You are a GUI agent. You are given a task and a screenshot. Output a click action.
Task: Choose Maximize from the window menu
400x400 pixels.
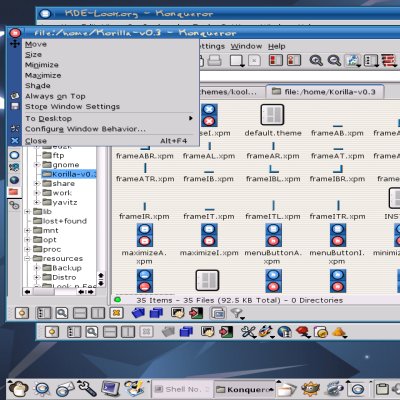(x=111, y=75)
